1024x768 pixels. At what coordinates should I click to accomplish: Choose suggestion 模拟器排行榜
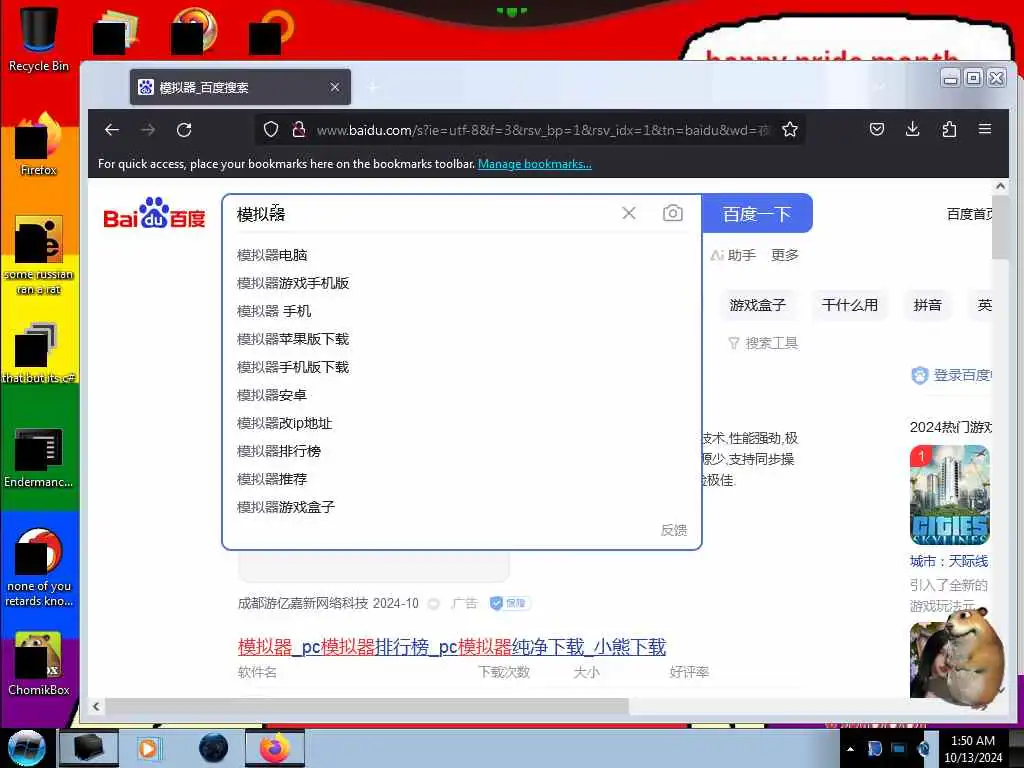coord(279,451)
